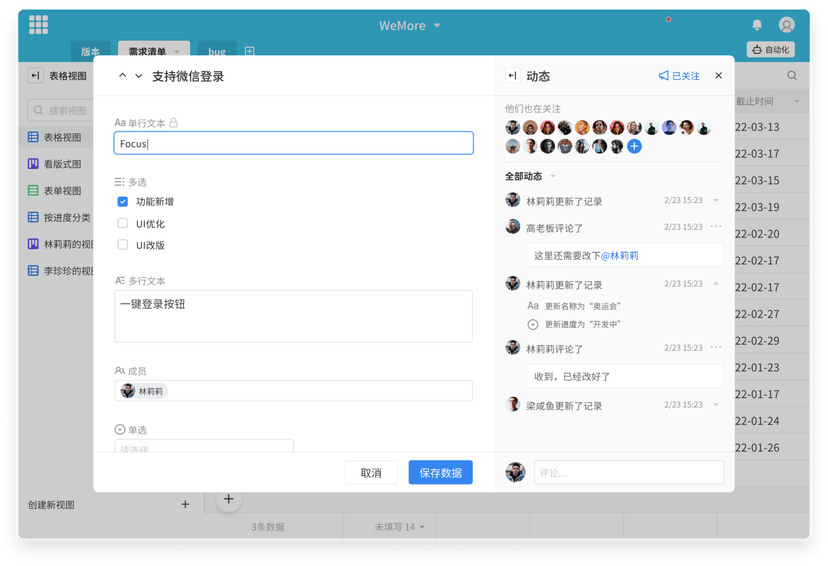Uncheck the 功能新增 checkbox
The width and height of the screenshot is (828, 566).
click(x=123, y=202)
